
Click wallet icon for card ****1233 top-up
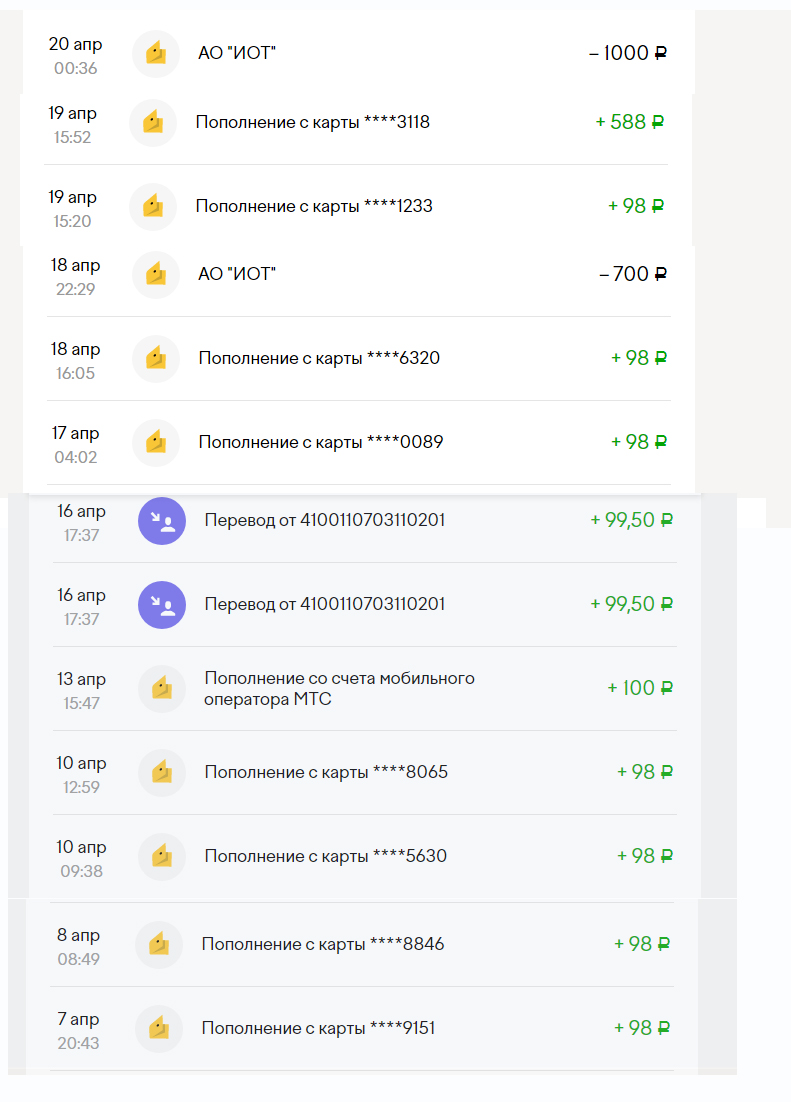tap(152, 207)
